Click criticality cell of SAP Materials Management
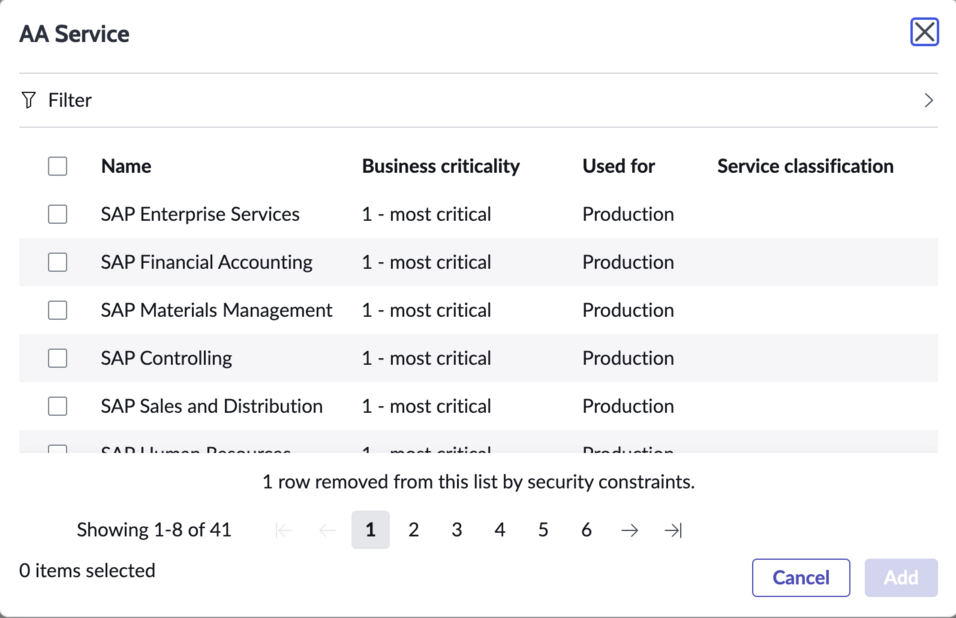Image resolution: width=956 pixels, height=618 pixels. [426, 310]
